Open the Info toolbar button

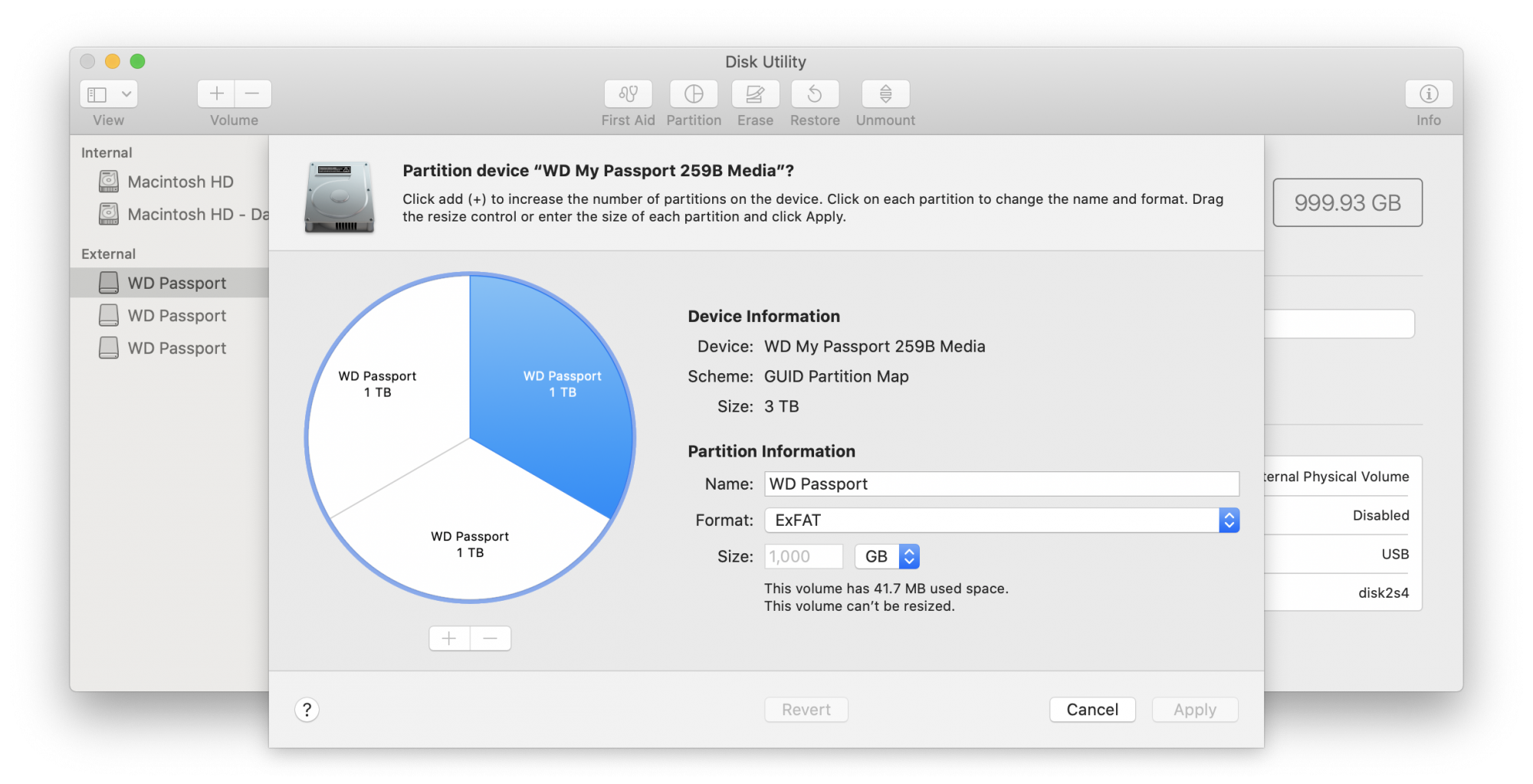click(1429, 93)
